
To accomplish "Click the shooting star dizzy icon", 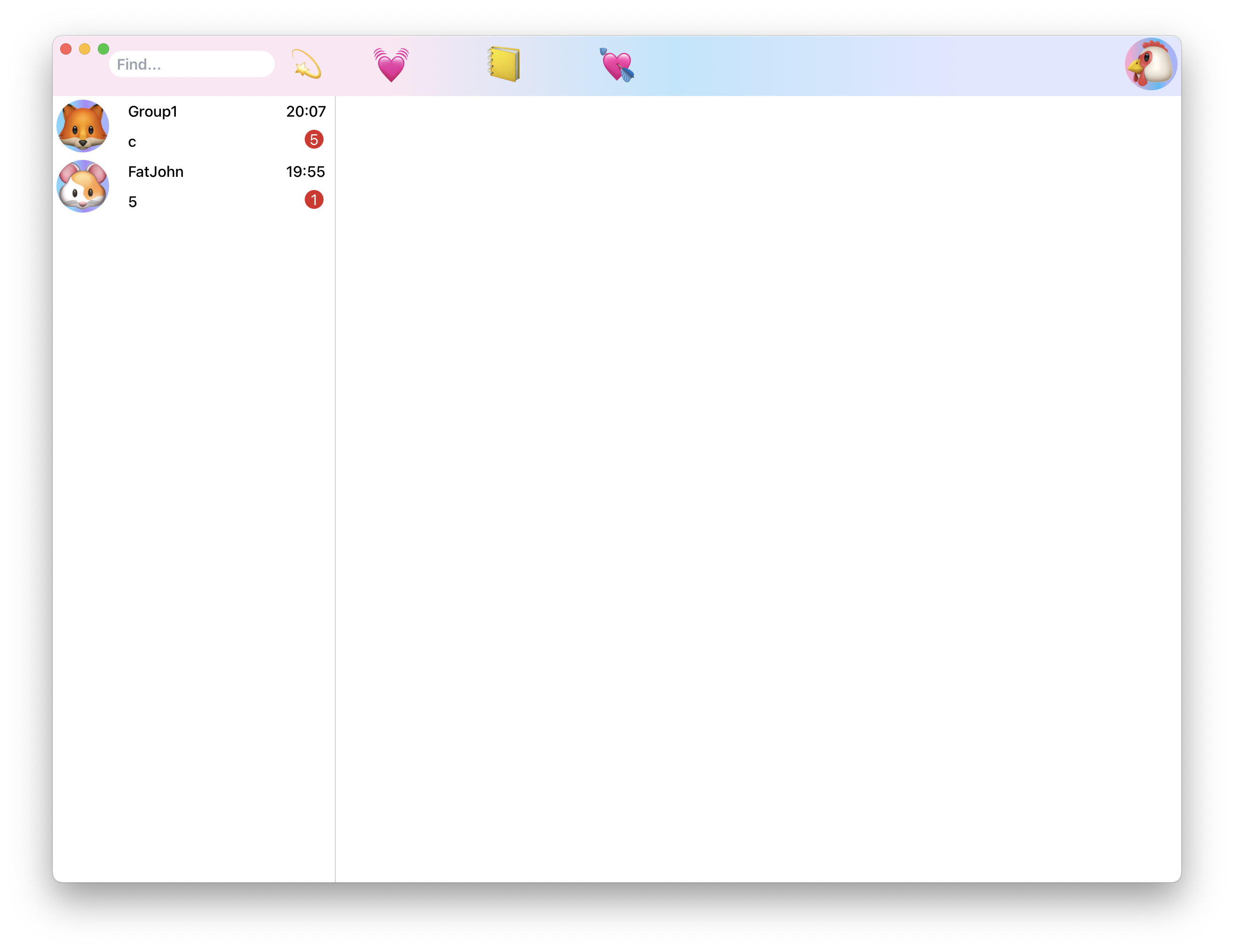I will pyautogui.click(x=306, y=64).
